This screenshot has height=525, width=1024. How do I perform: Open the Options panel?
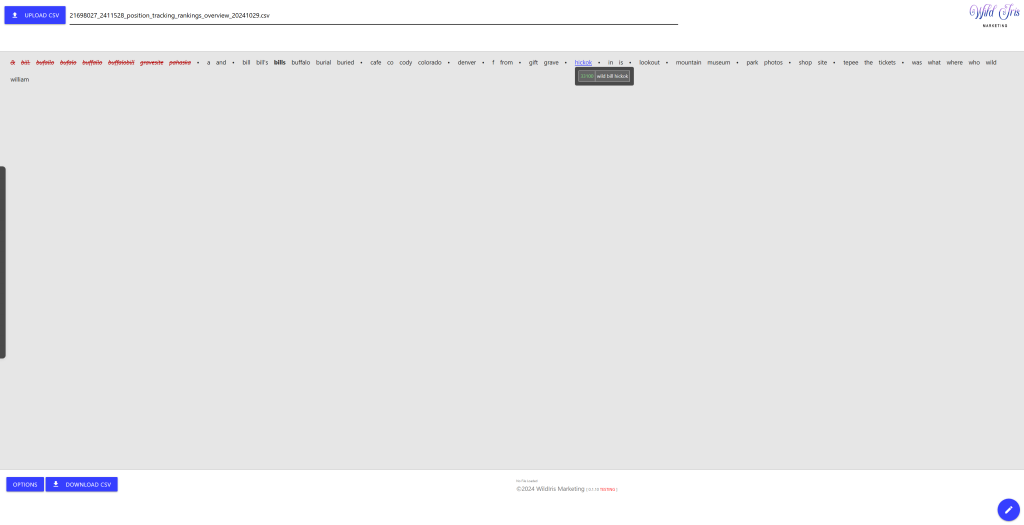point(25,484)
